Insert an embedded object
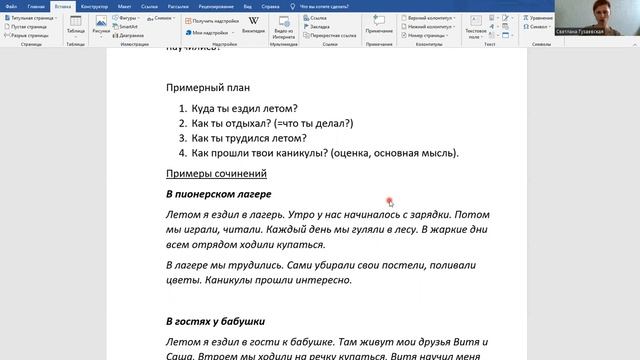Viewport: 640px width, 360px height. point(507,36)
